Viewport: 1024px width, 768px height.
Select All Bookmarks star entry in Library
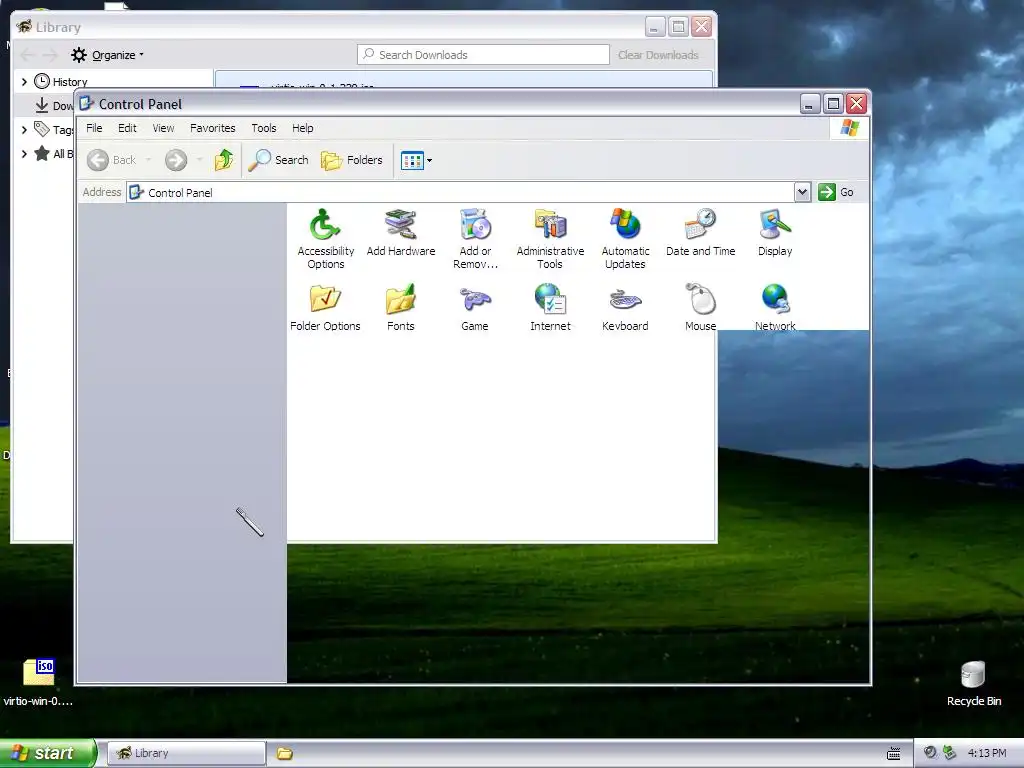click(54, 153)
